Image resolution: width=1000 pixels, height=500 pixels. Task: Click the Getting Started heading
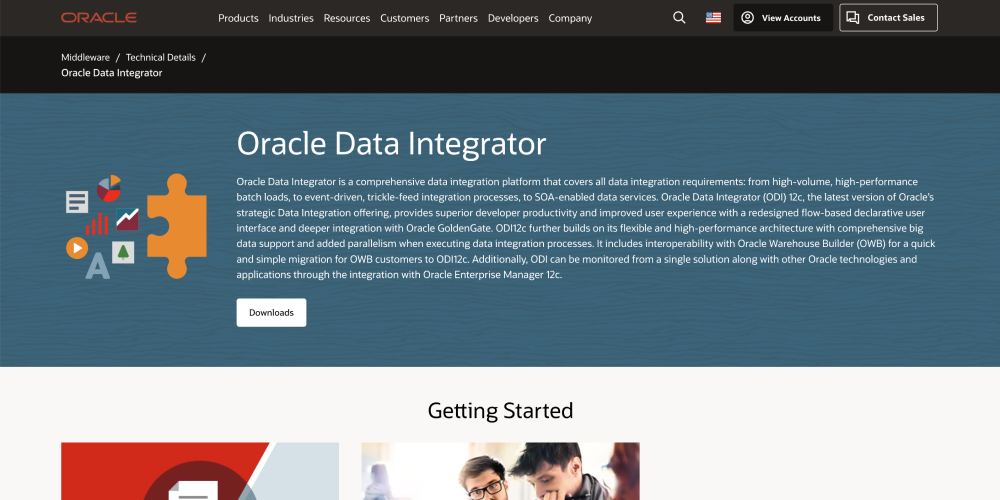click(500, 410)
